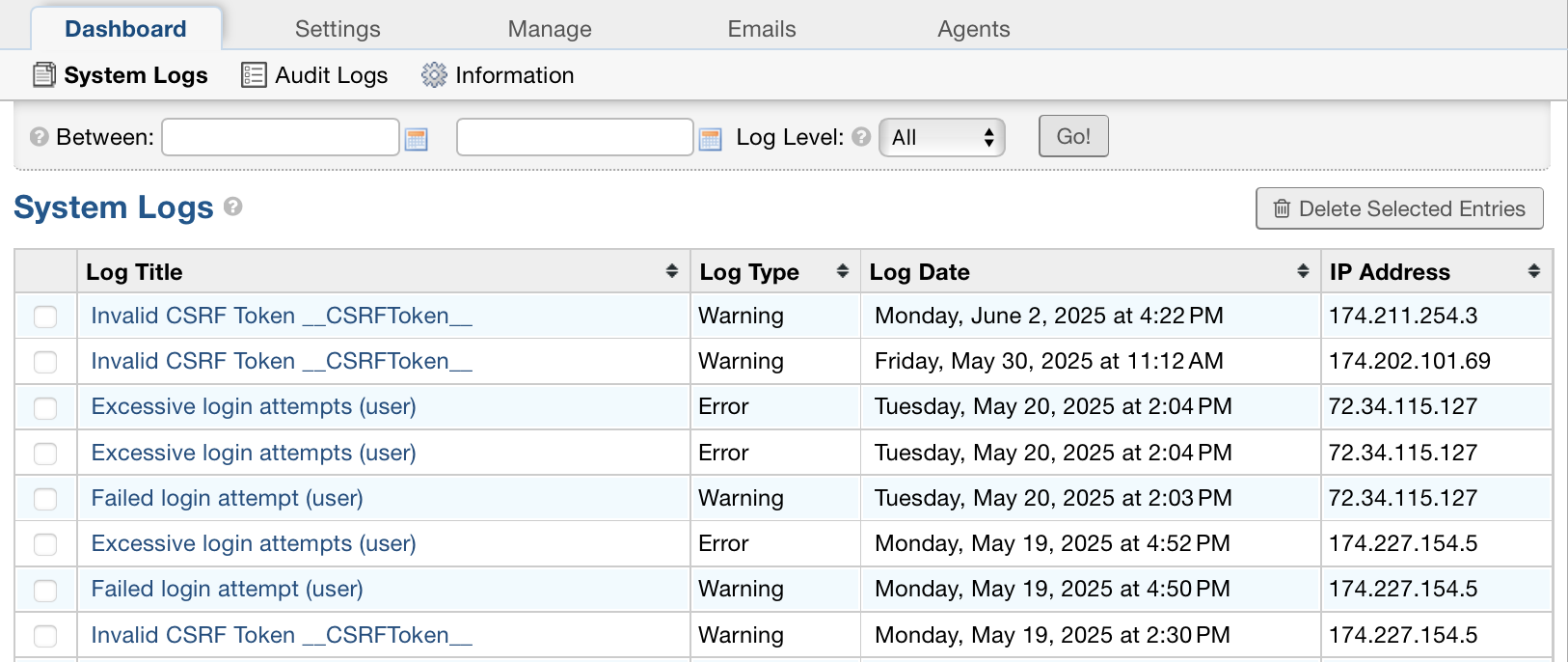Select checkbox for May 30 CSRF entry
The image size is (1568, 662).
[45, 362]
